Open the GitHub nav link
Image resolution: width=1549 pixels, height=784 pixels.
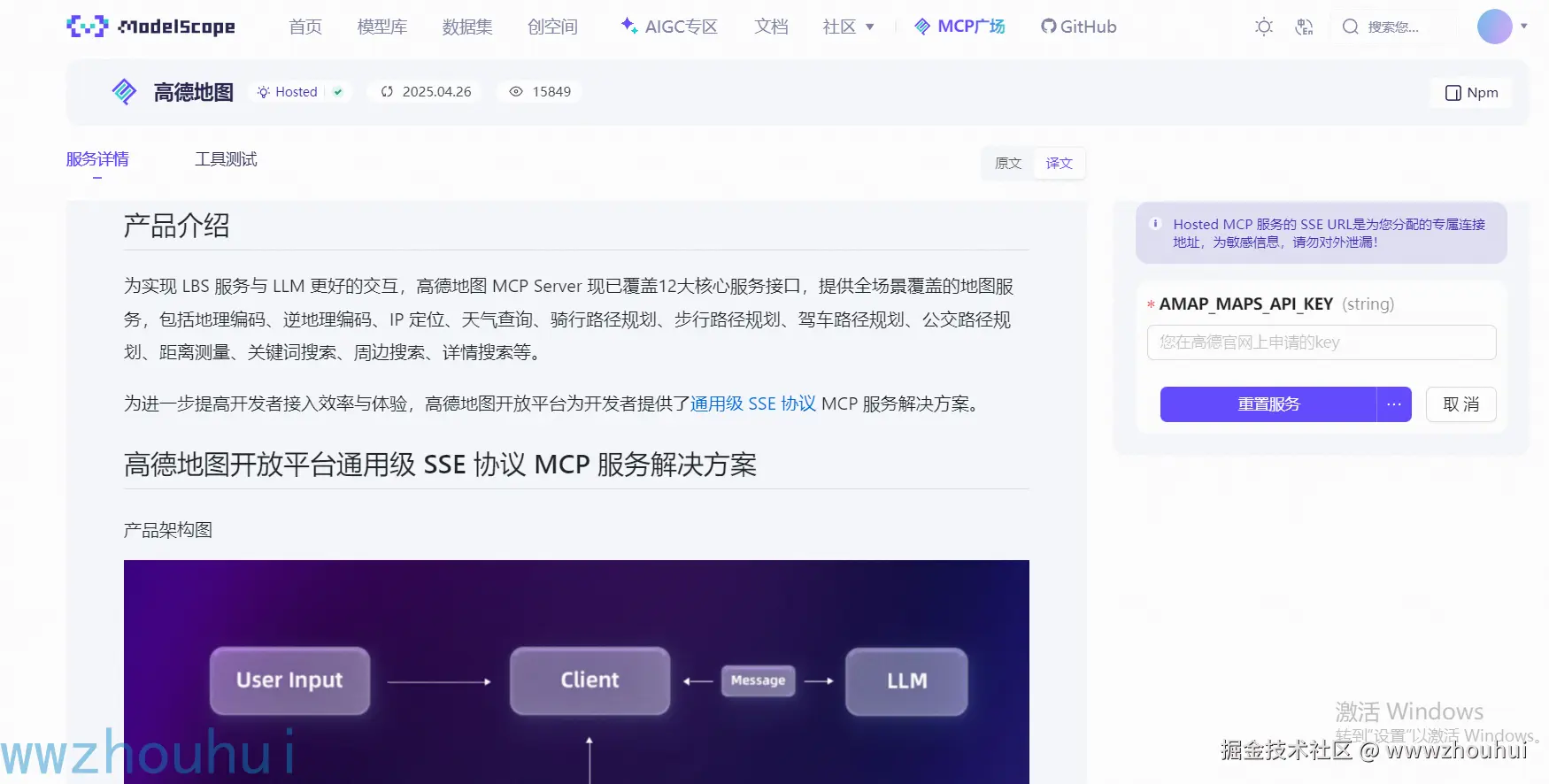(x=1079, y=27)
